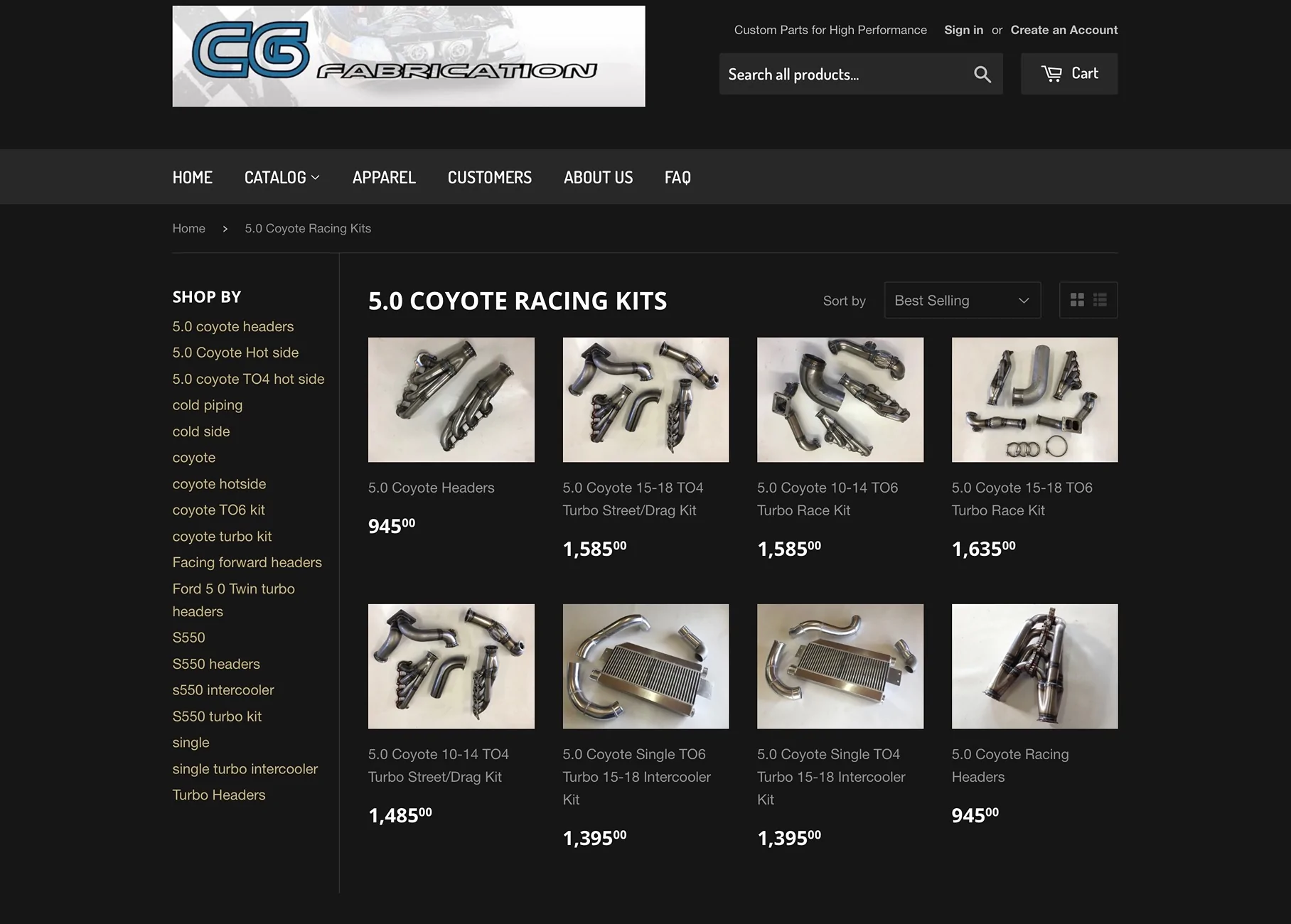Filter by S550 headers tag
The image size is (1291, 924).
[216, 664]
